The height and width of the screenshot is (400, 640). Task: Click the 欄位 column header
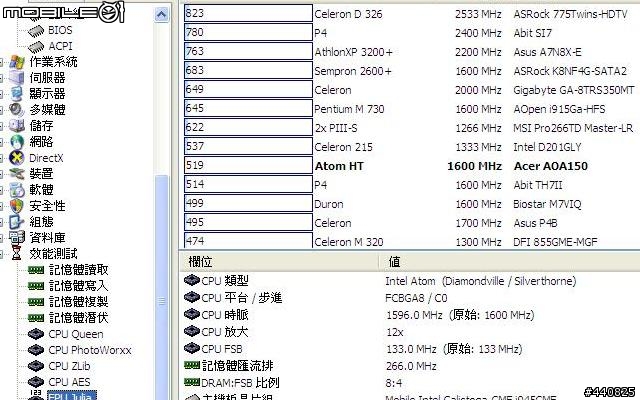pyautogui.click(x=279, y=262)
